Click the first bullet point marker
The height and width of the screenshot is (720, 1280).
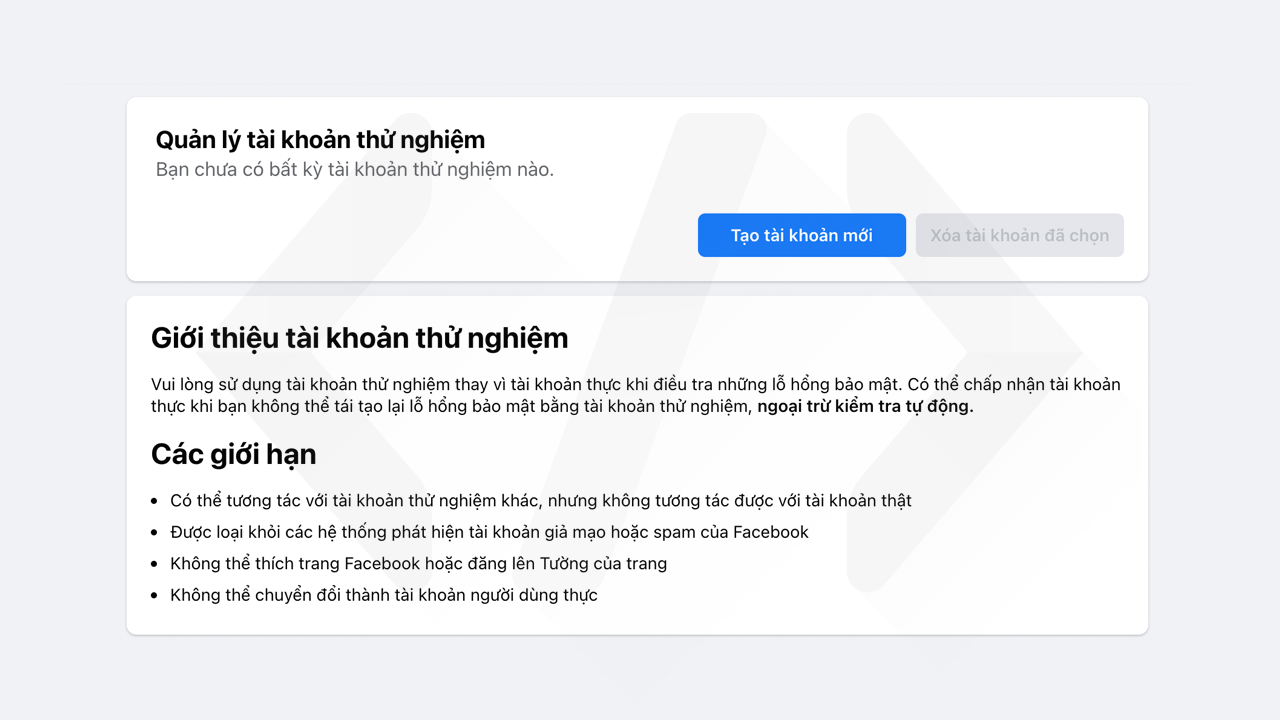click(x=155, y=500)
